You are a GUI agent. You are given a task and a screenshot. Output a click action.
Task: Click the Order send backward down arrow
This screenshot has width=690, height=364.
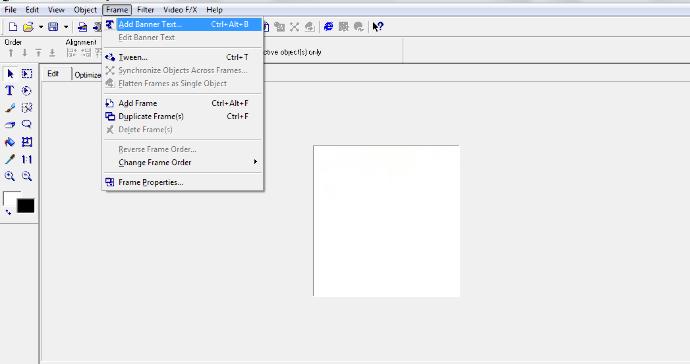[x=25, y=53]
